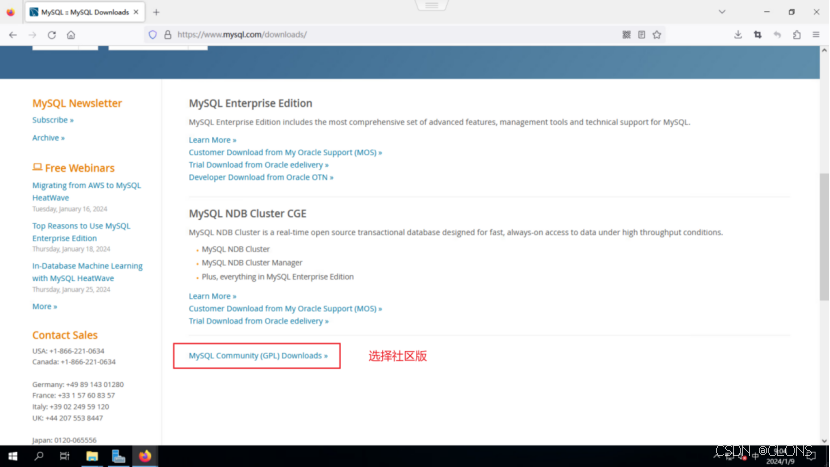Open Windows taskbar search
The height and width of the screenshot is (467, 830).
39,456
